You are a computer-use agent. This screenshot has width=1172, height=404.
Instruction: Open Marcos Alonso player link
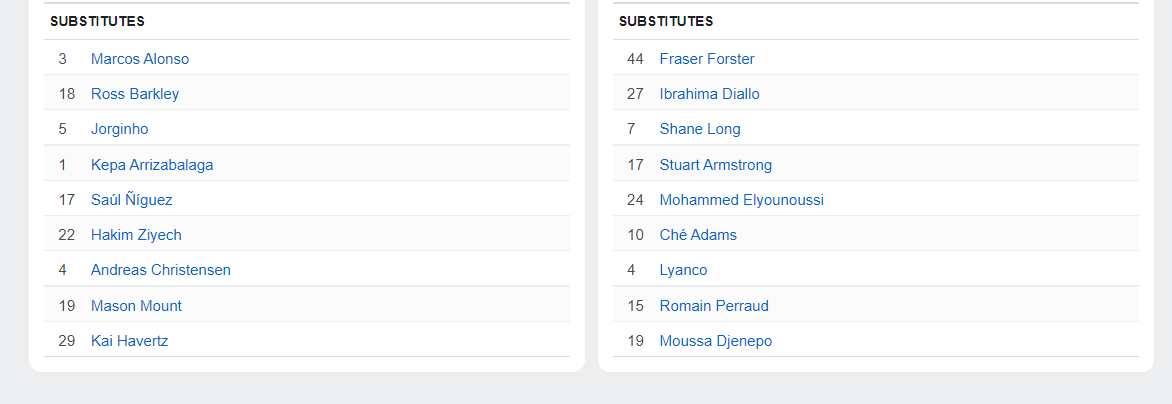pyautogui.click(x=139, y=59)
